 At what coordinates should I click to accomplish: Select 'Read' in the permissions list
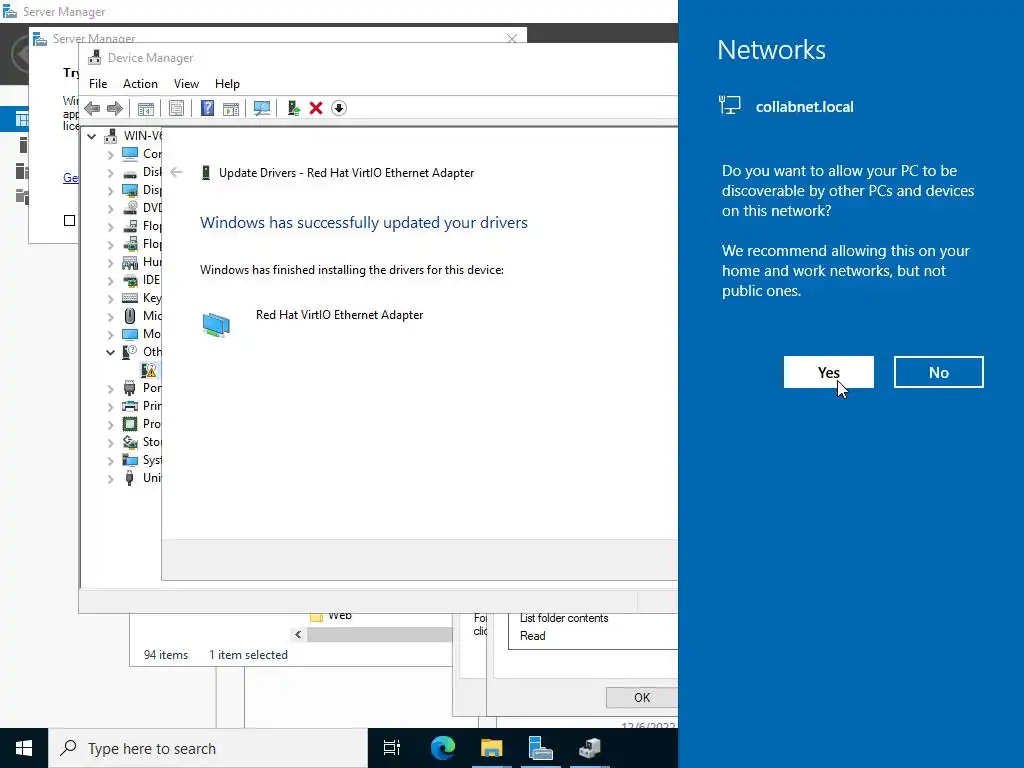pos(532,635)
